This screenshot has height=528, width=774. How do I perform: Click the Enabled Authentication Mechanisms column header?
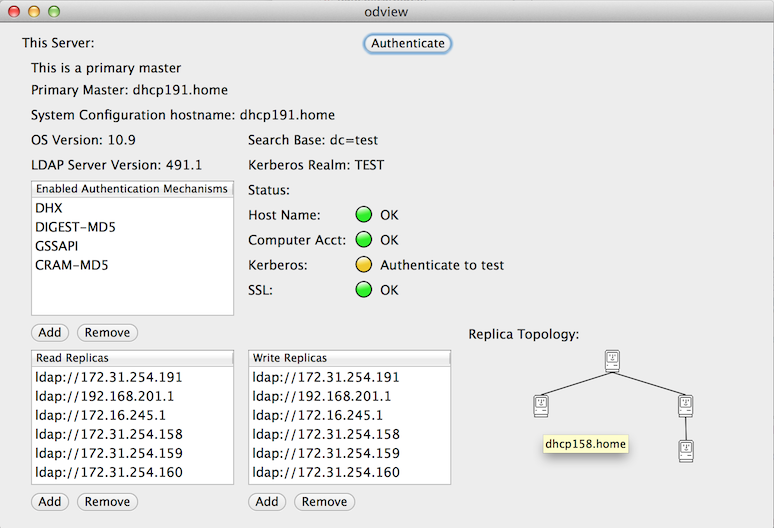(132, 189)
